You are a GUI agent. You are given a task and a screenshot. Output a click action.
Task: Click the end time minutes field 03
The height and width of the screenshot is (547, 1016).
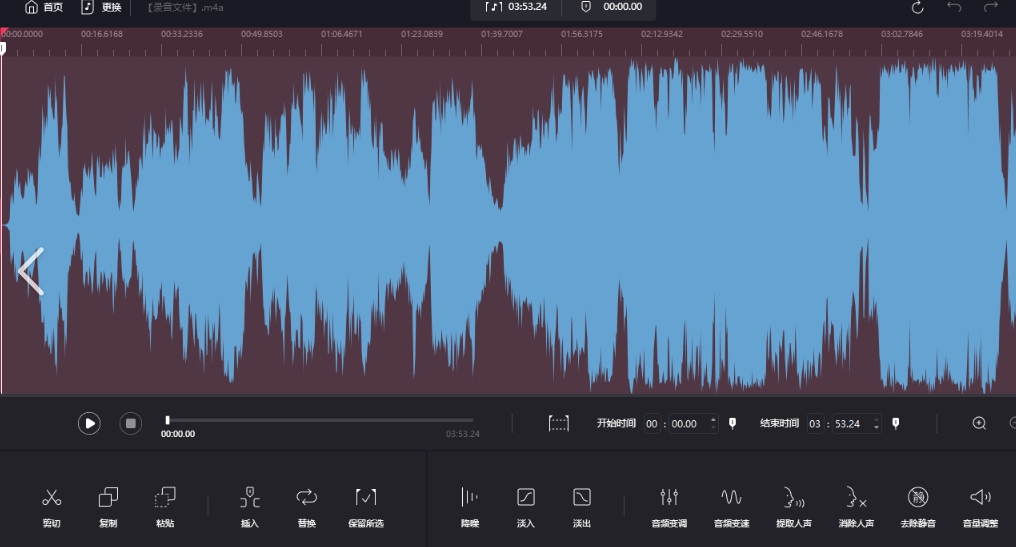click(x=815, y=424)
